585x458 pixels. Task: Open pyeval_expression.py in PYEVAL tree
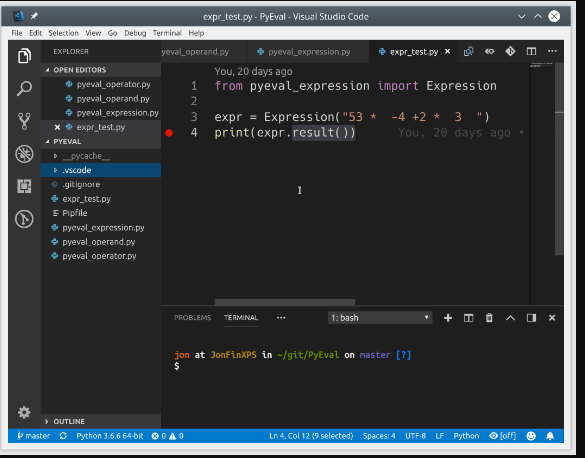[101, 228]
